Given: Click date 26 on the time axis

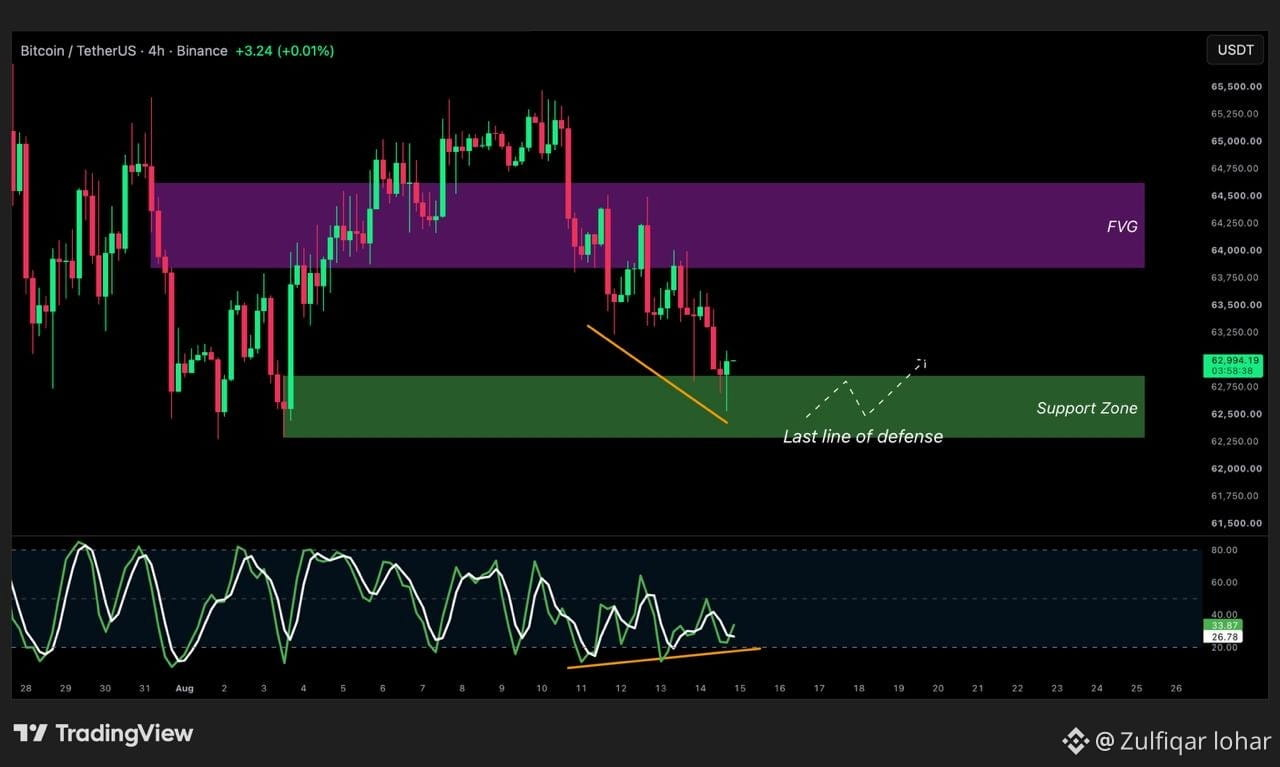Looking at the screenshot, I should point(1176,689).
